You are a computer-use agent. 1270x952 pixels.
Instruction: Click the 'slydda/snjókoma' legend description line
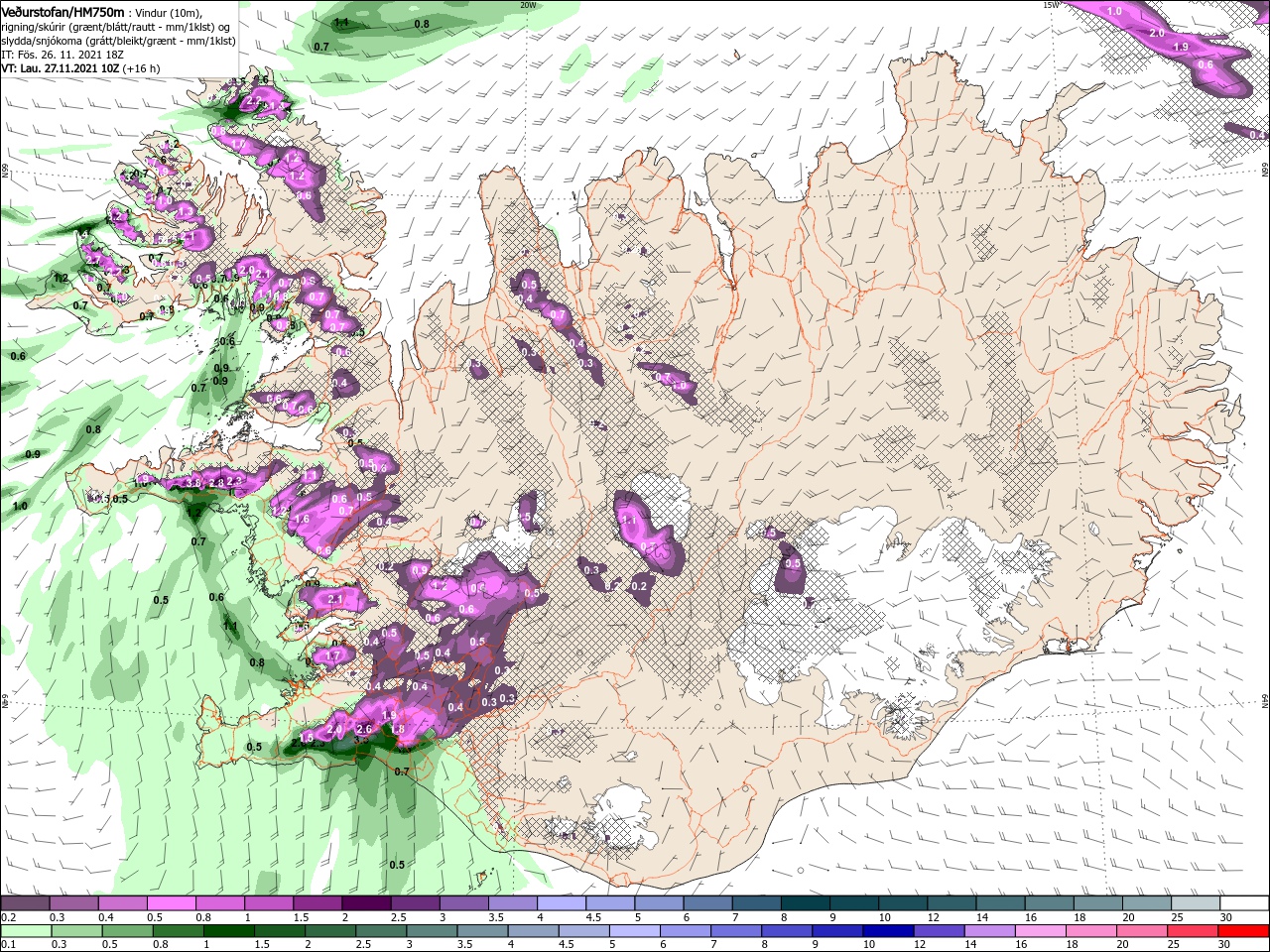coord(117,41)
